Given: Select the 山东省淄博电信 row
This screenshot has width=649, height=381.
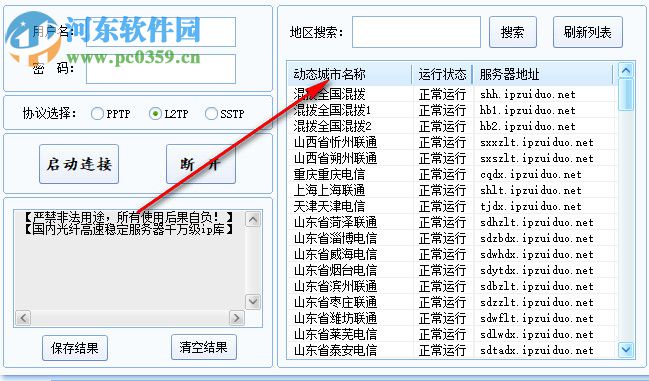Looking at the screenshot, I should coord(451,238).
